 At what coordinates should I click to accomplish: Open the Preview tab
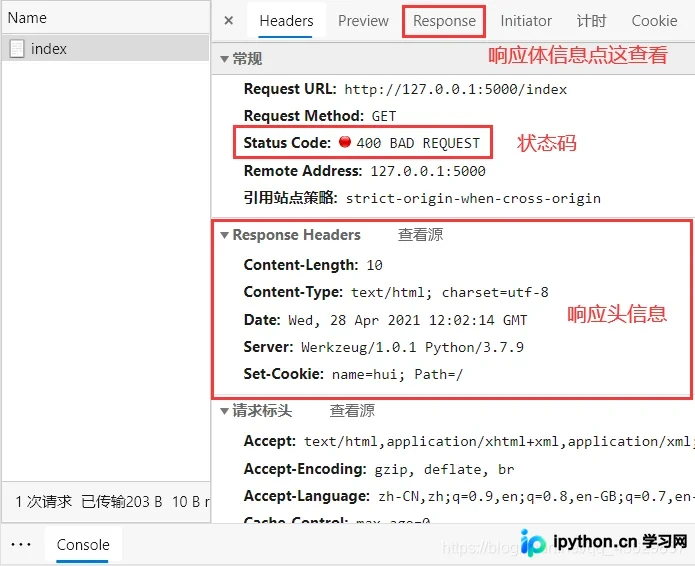click(363, 21)
